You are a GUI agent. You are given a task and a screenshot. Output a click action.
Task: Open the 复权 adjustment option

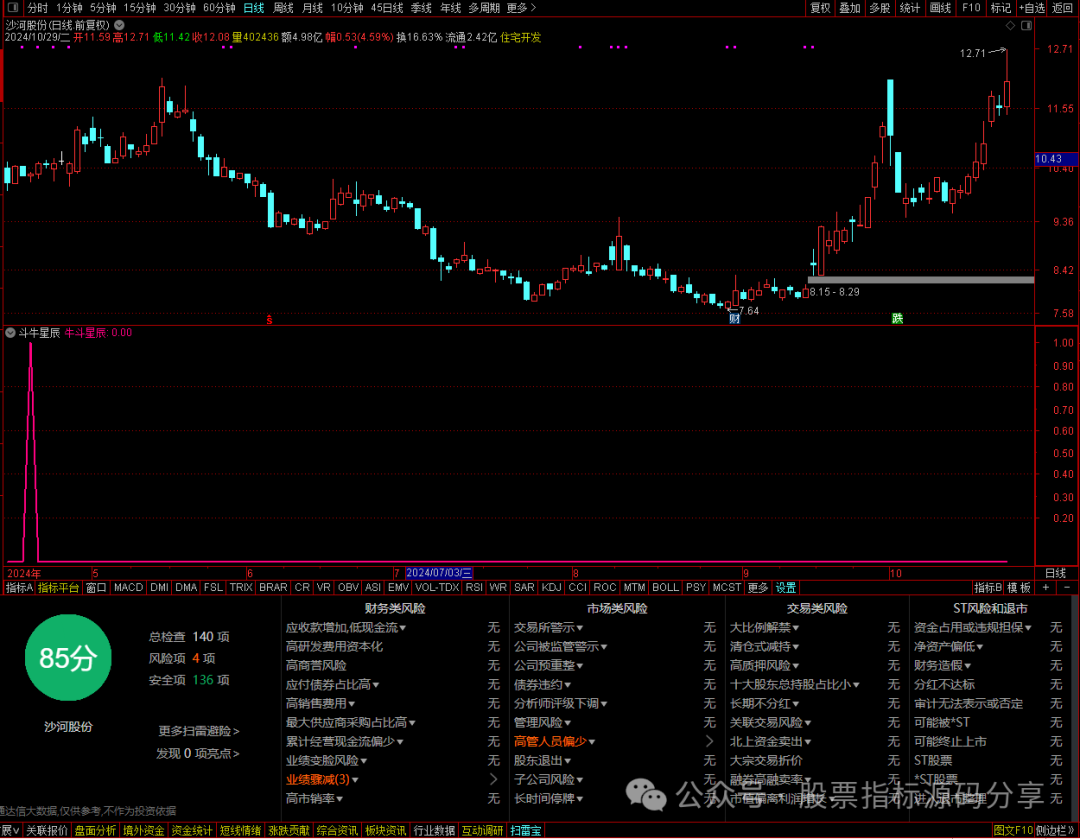pyautogui.click(x=820, y=8)
